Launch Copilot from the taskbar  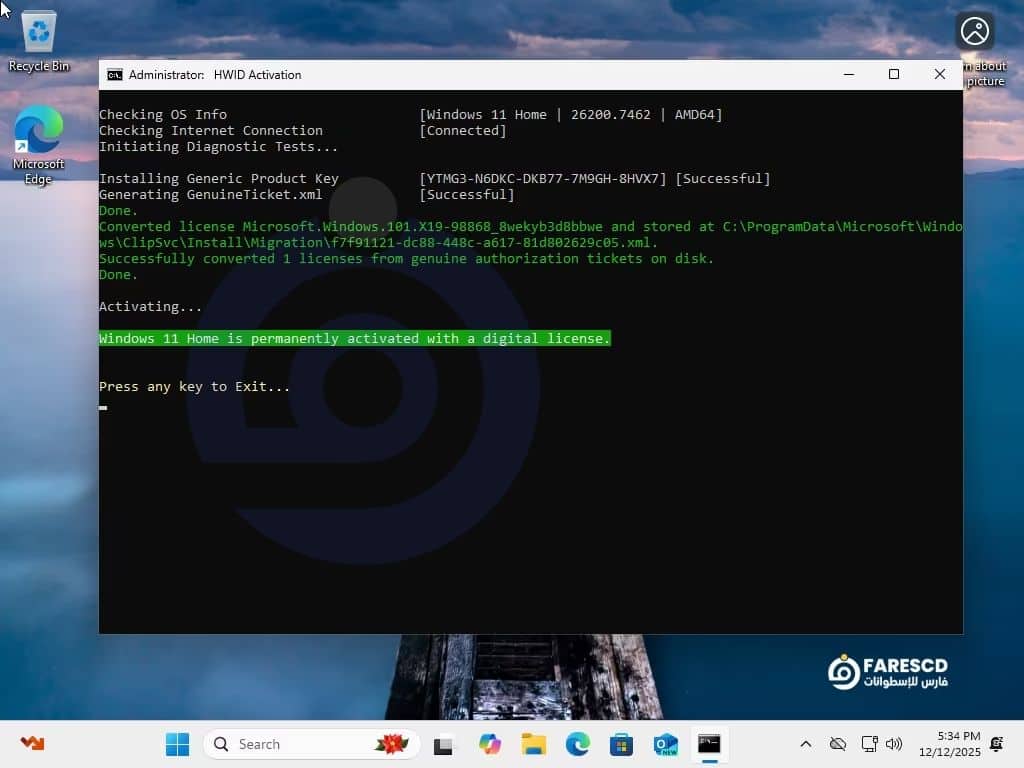click(489, 744)
